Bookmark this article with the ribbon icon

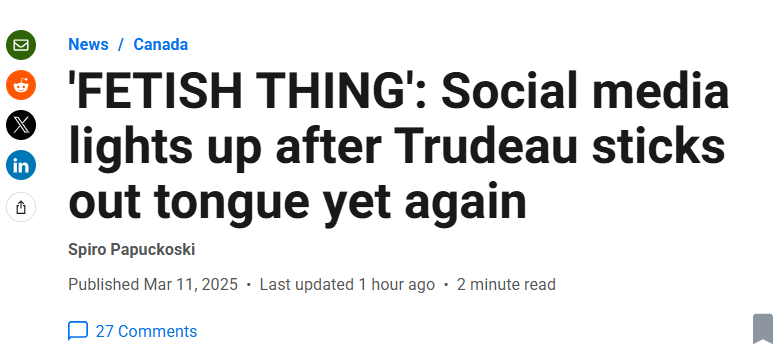(x=763, y=328)
